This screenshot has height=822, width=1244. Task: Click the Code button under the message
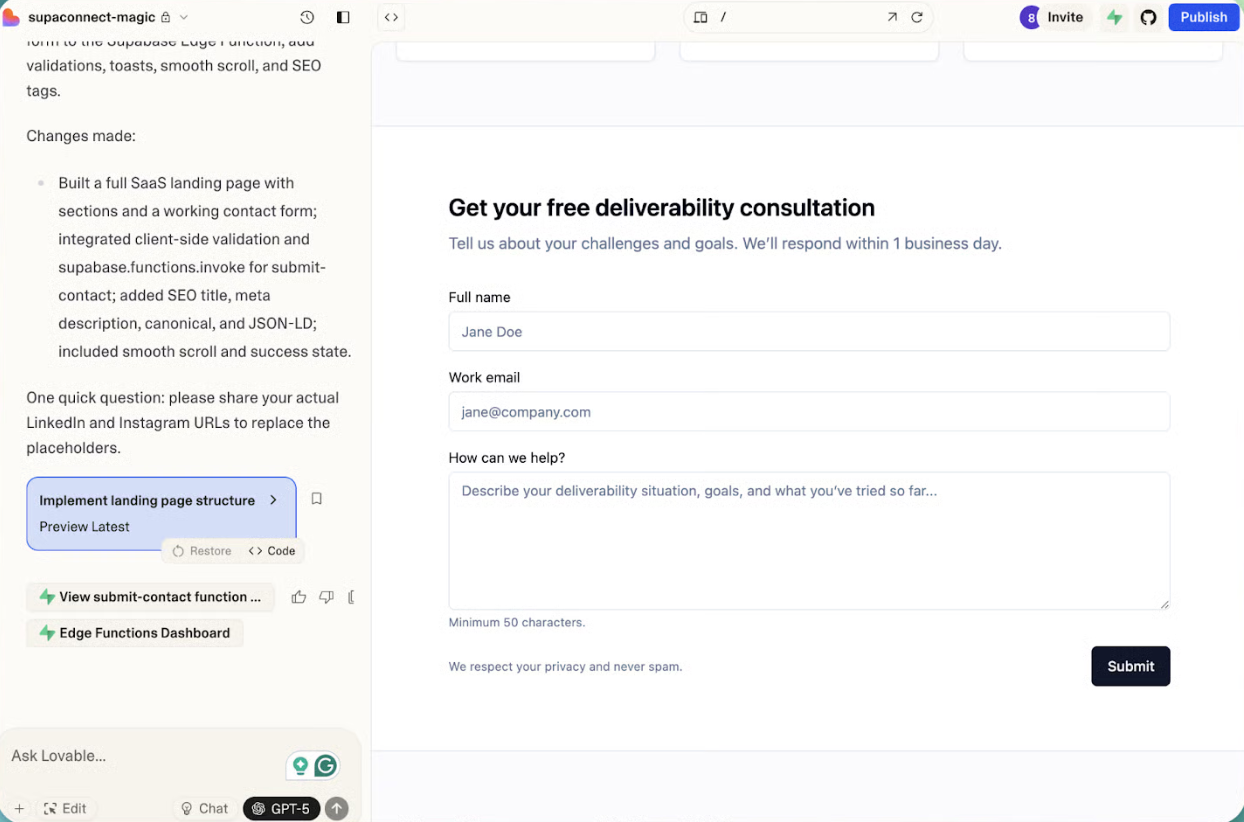click(x=272, y=551)
